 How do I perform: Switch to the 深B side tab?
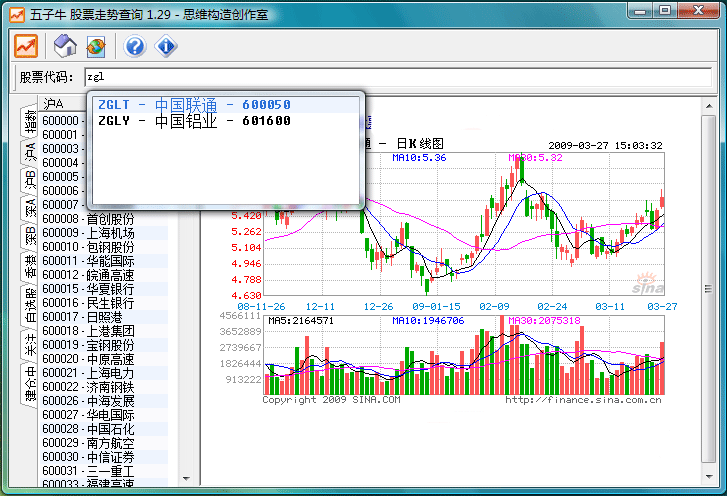(x=30, y=237)
